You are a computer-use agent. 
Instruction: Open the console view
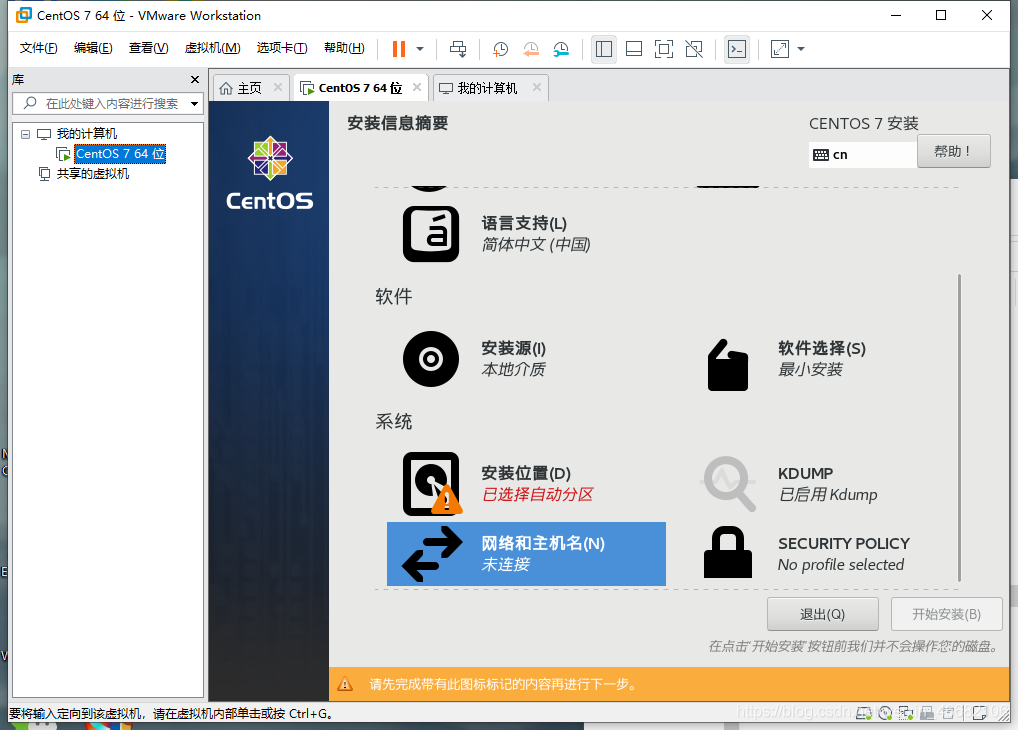click(737, 49)
